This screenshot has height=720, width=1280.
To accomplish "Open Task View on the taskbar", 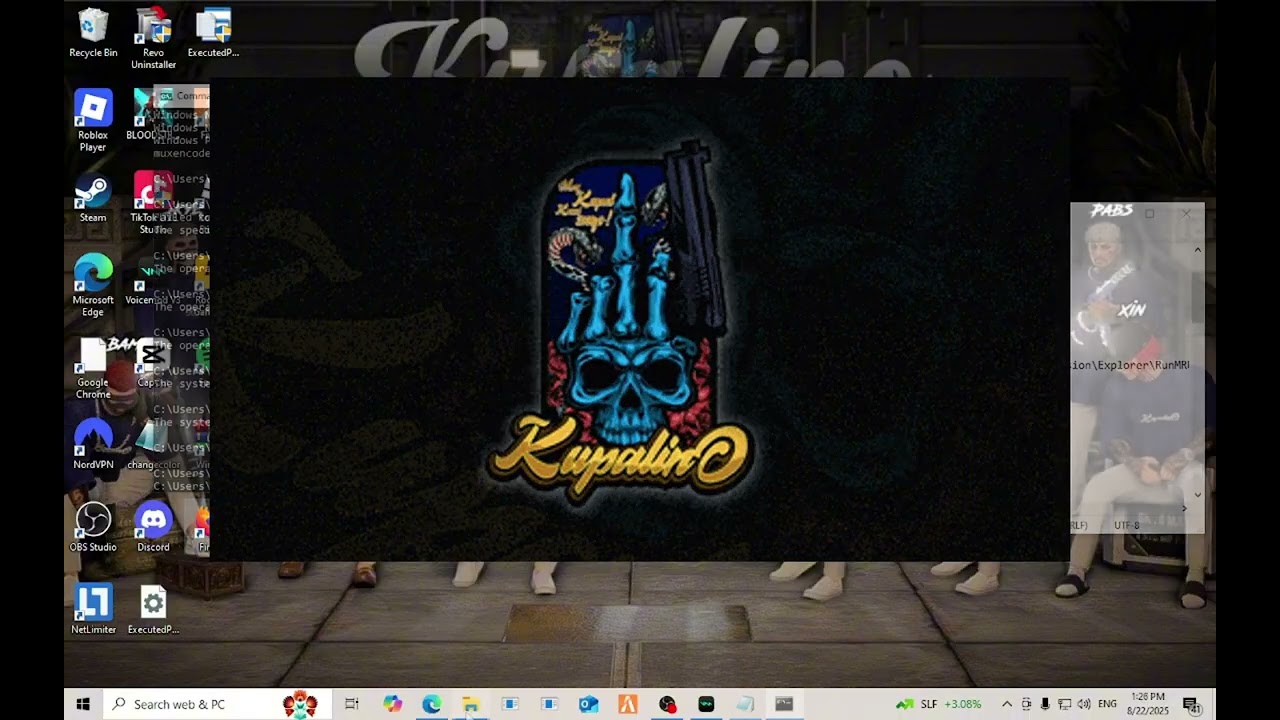I will tap(352, 704).
